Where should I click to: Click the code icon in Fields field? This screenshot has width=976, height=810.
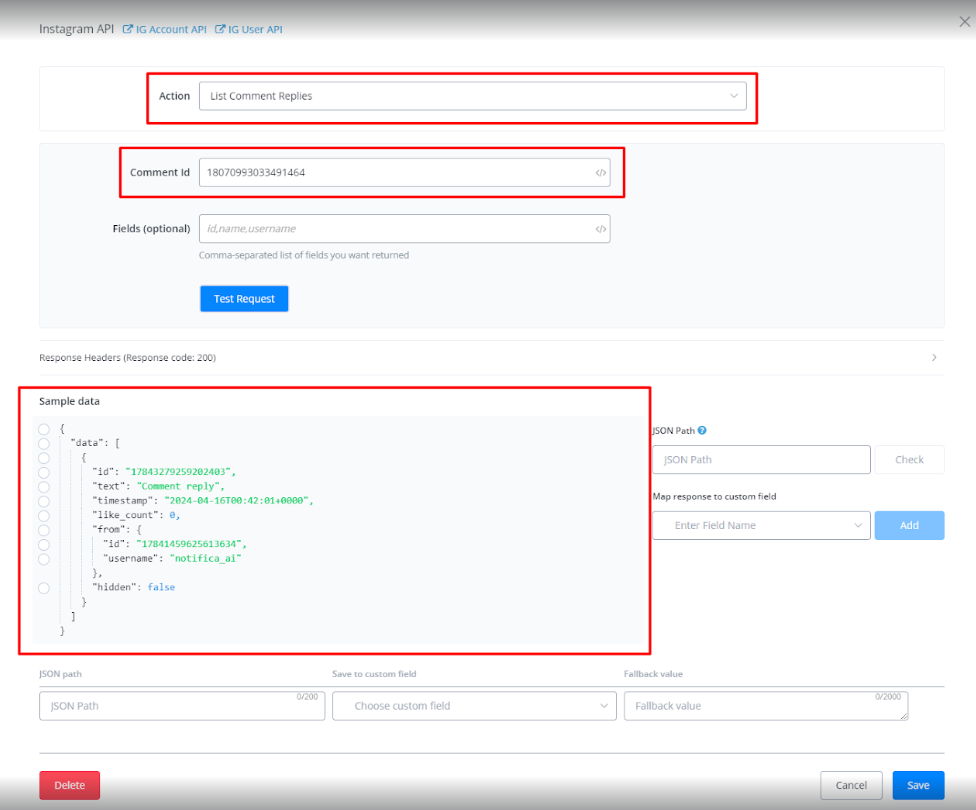pos(600,229)
